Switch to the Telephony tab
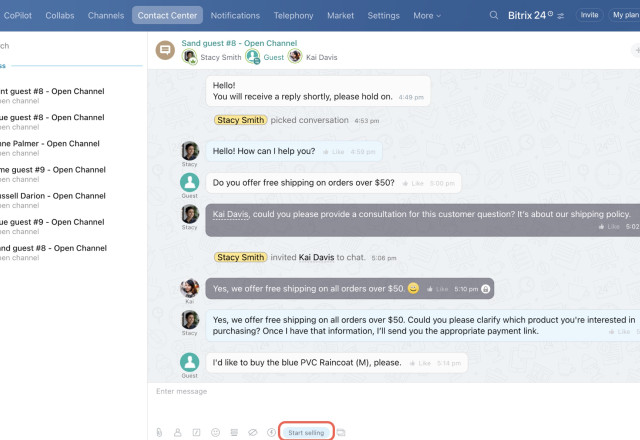Image resolution: width=640 pixels, height=440 pixels. (x=293, y=16)
